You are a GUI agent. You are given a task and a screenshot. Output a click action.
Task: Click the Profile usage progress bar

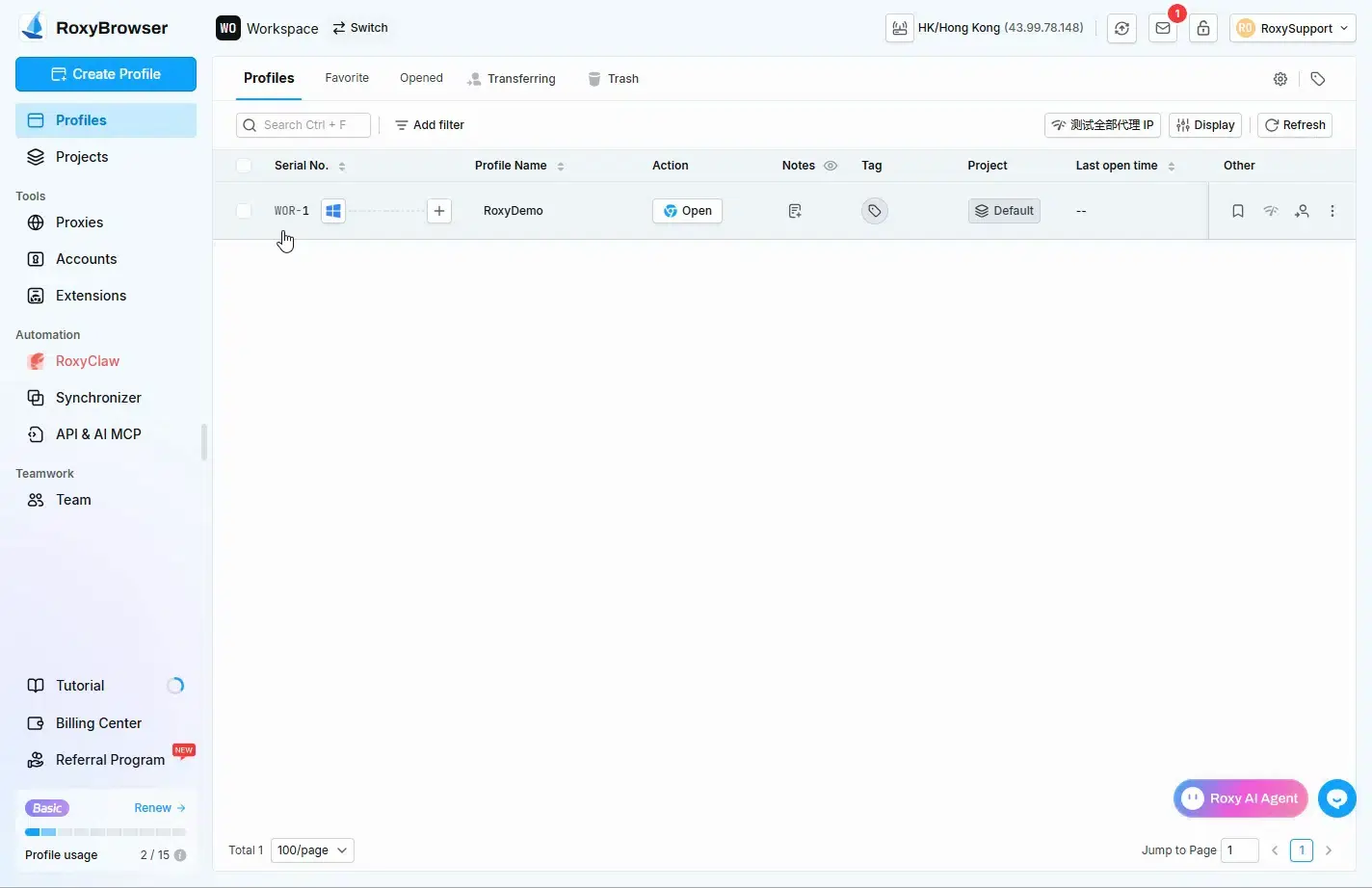(105, 832)
